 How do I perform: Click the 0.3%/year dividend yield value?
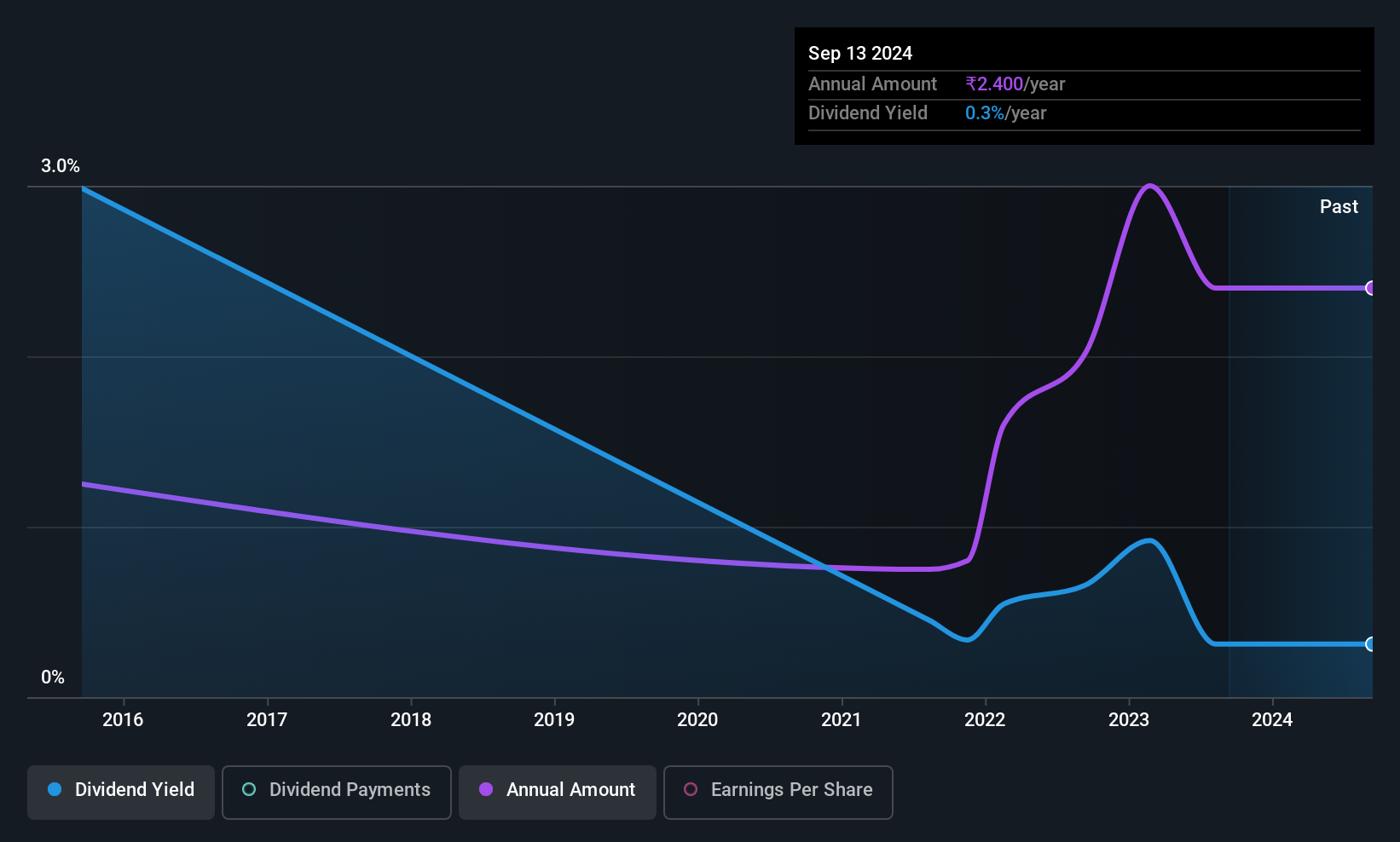(x=1006, y=112)
